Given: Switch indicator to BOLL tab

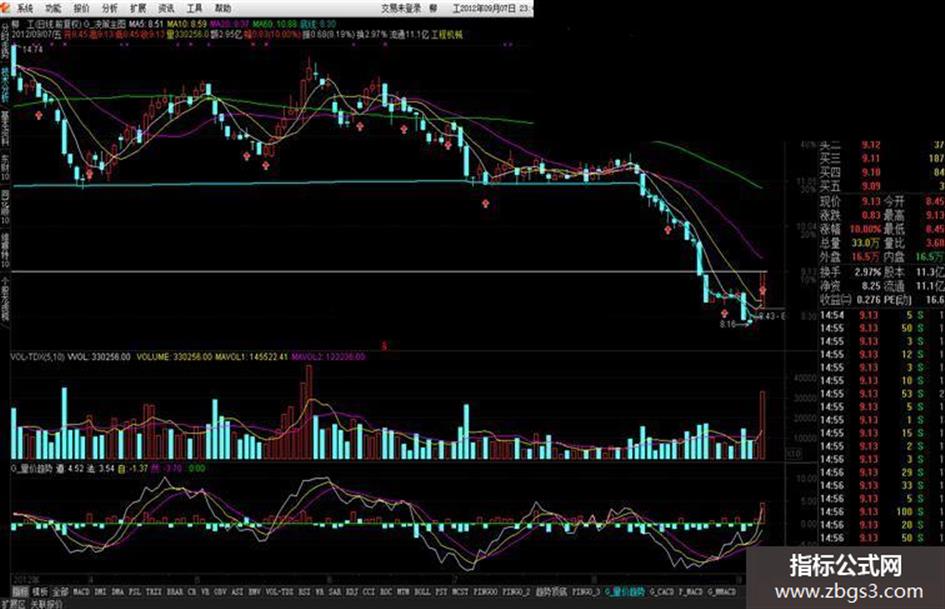Looking at the screenshot, I should (x=422, y=592).
